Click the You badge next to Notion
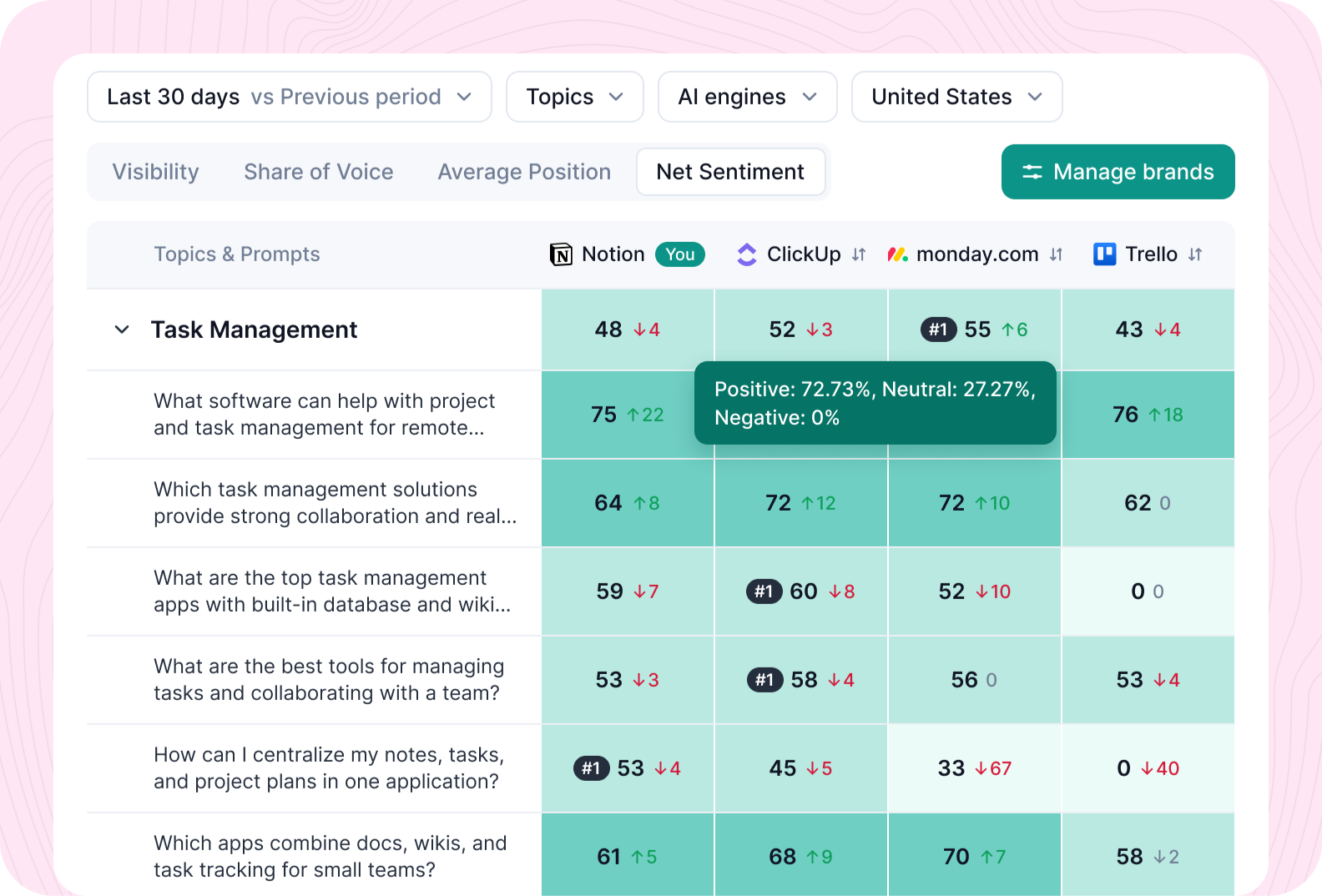The width and height of the screenshot is (1322, 896). (680, 254)
